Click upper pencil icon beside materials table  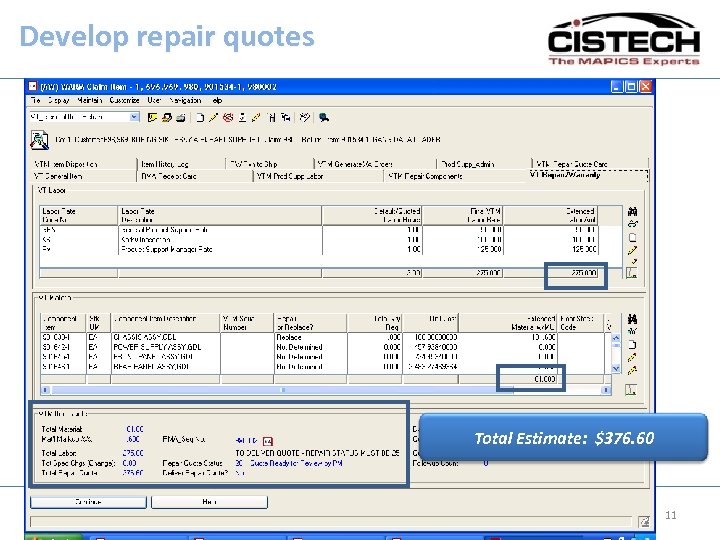pyautogui.click(x=632, y=358)
